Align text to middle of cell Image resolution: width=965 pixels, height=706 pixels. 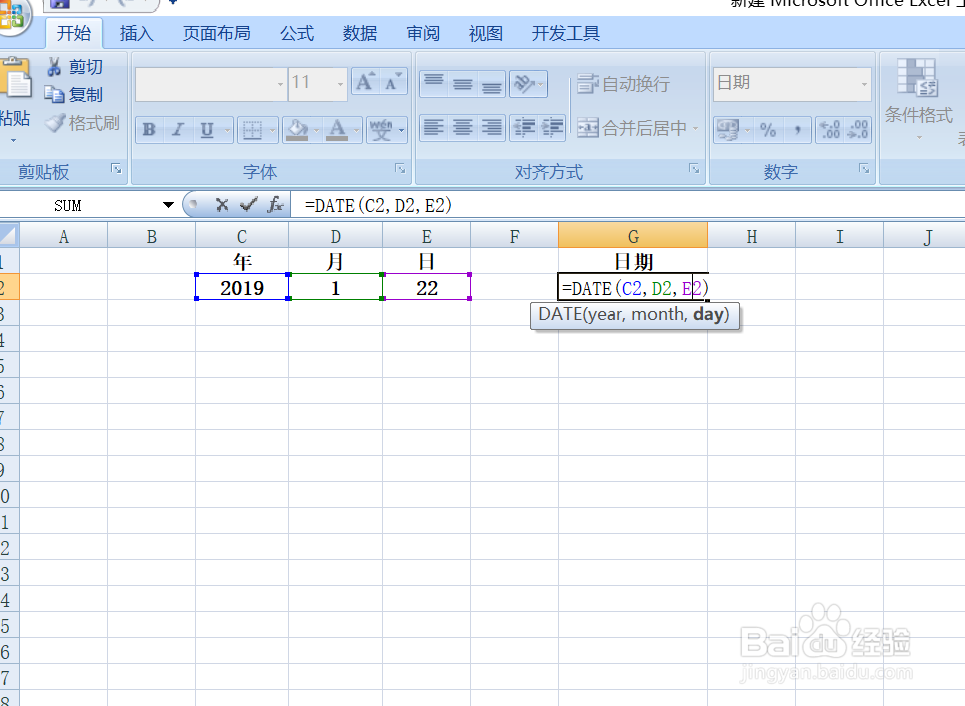[x=463, y=83]
